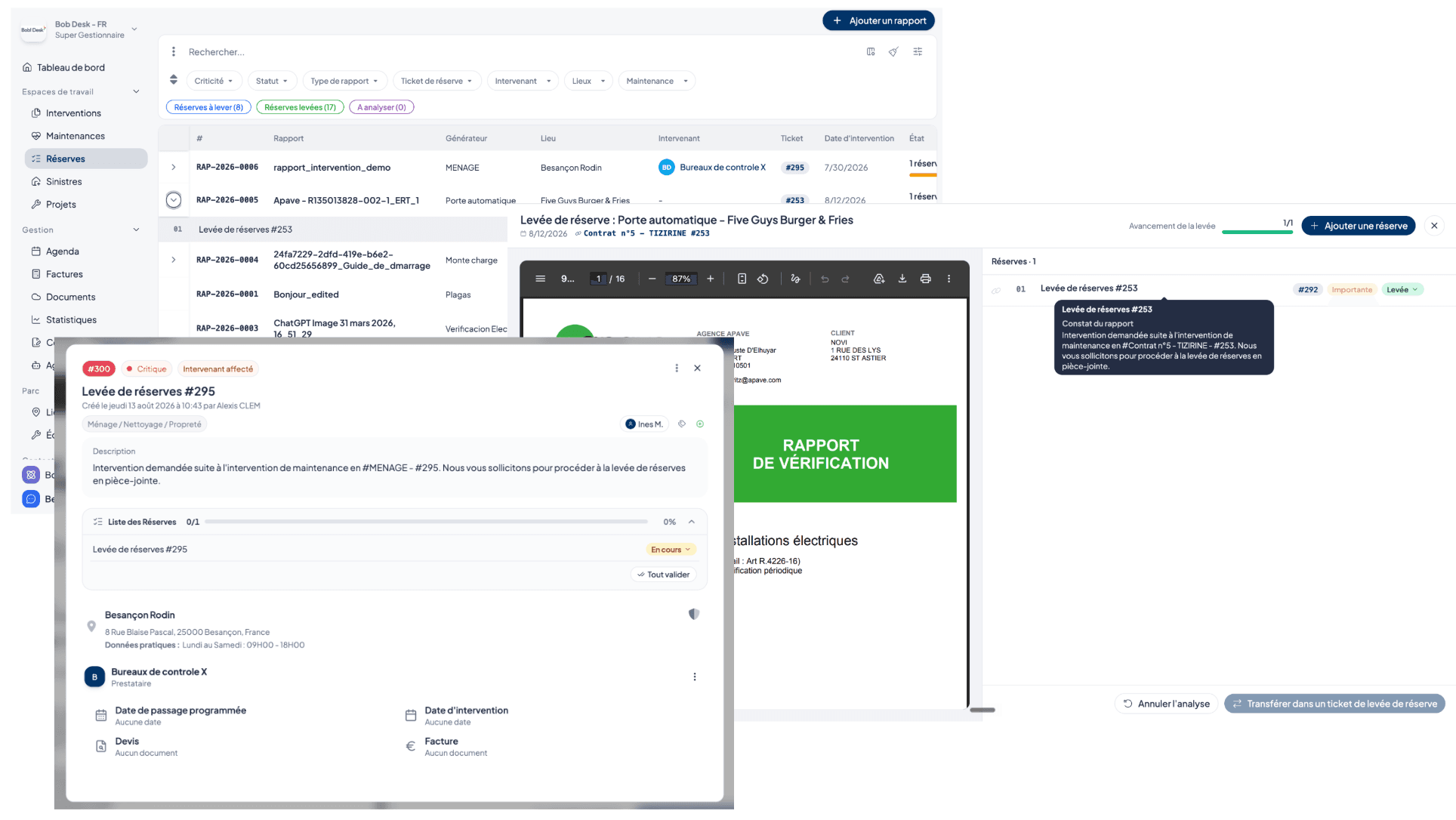Download the PDF report

[x=902, y=279]
